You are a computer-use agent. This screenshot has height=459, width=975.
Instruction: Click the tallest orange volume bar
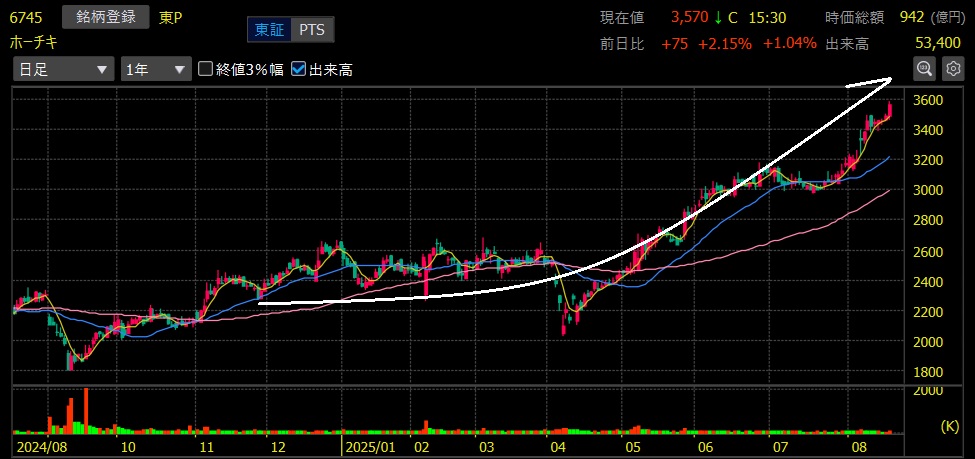point(86,410)
